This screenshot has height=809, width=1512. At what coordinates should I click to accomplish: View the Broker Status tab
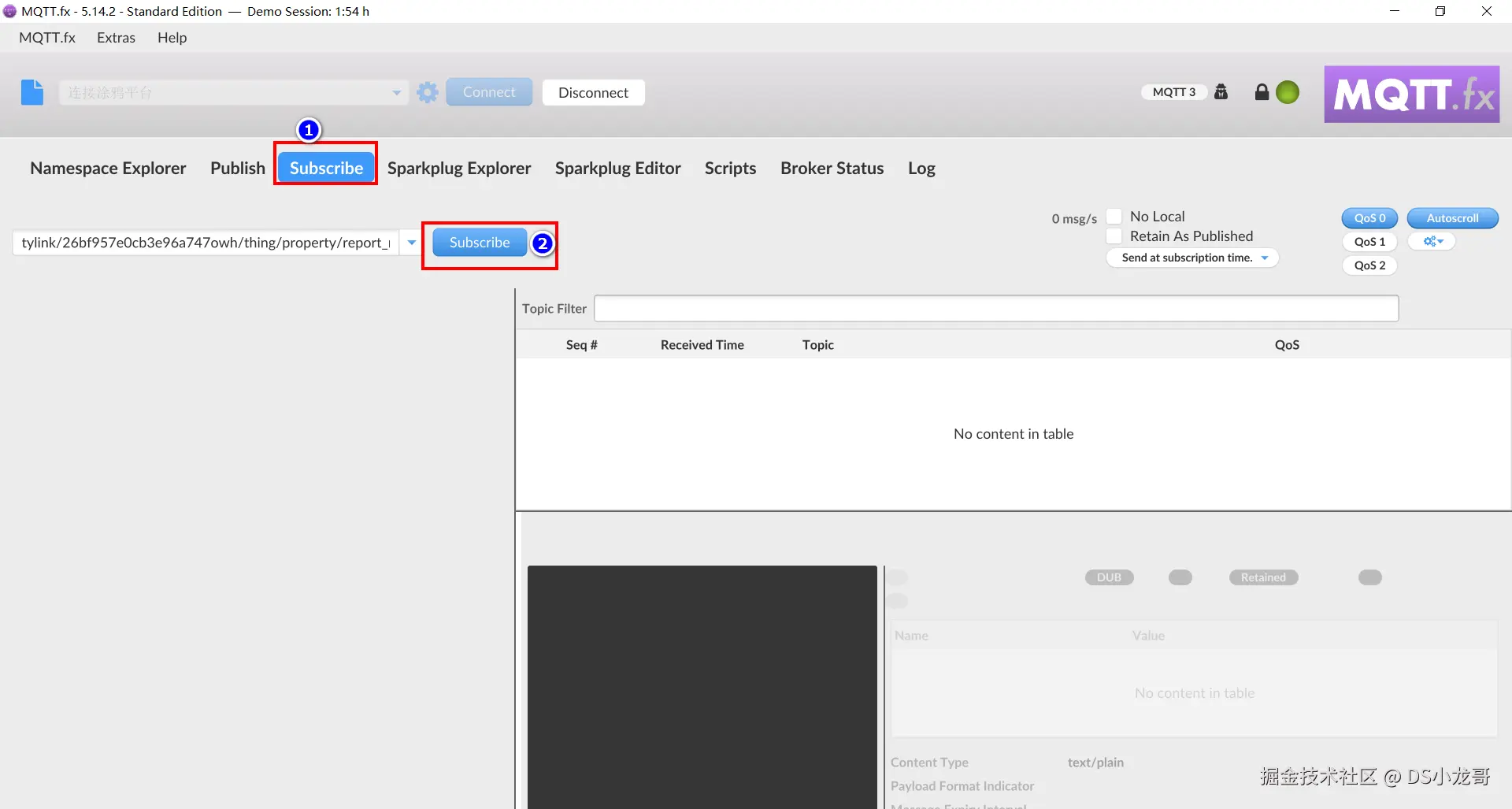832,168
